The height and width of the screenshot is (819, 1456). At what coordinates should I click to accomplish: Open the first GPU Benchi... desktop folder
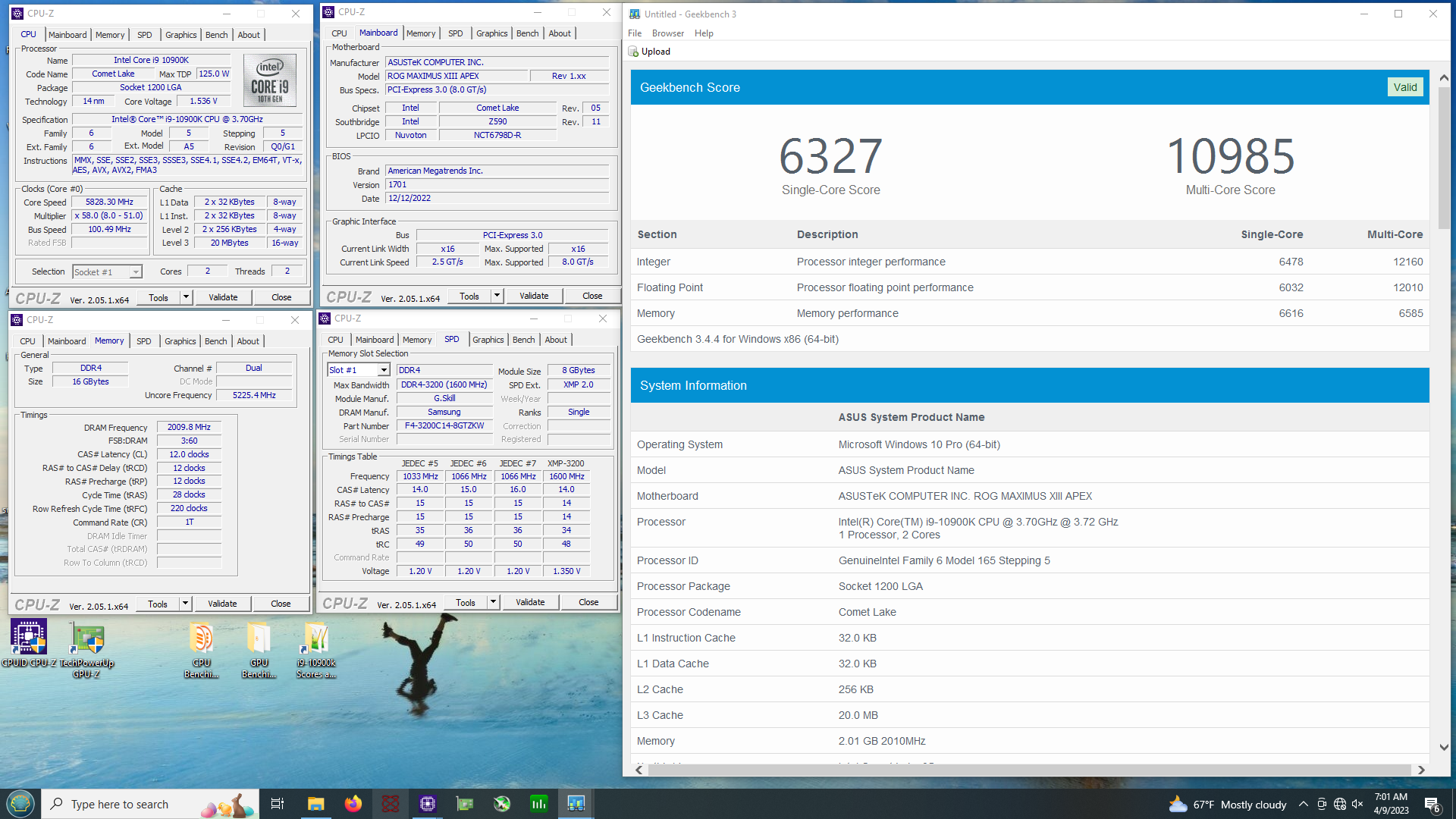point(201,648)
